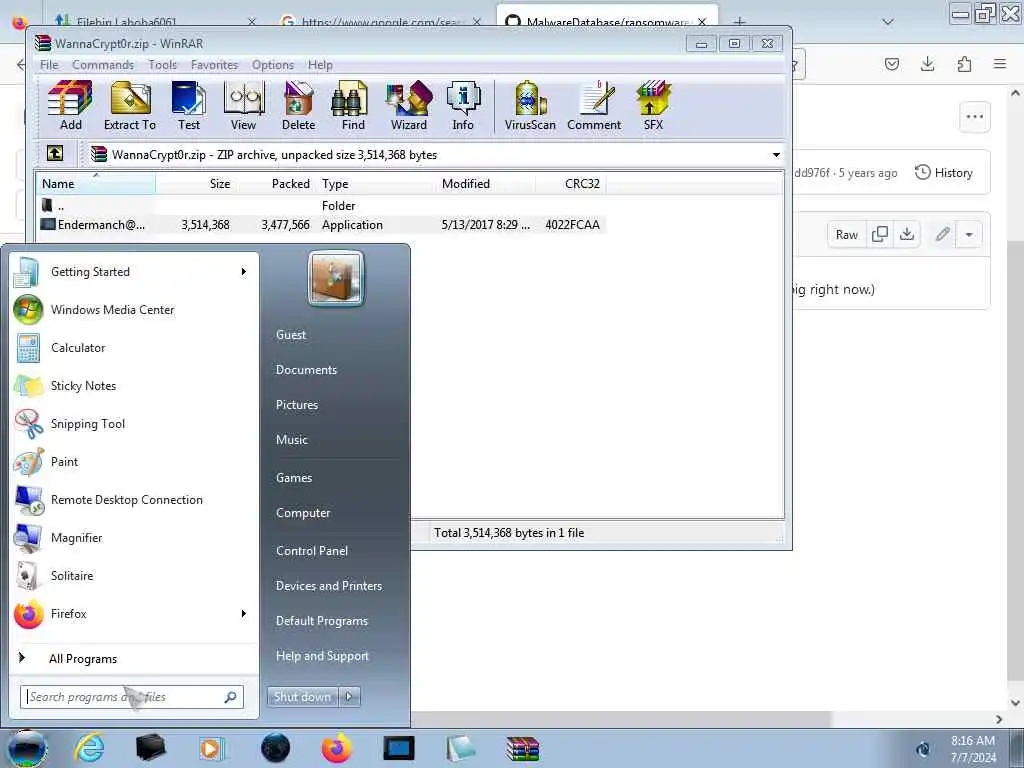Open Internet Explorer from the taskbar
Screen dimensions: 1024x768
pyautogui.click(x=89, y=748)
